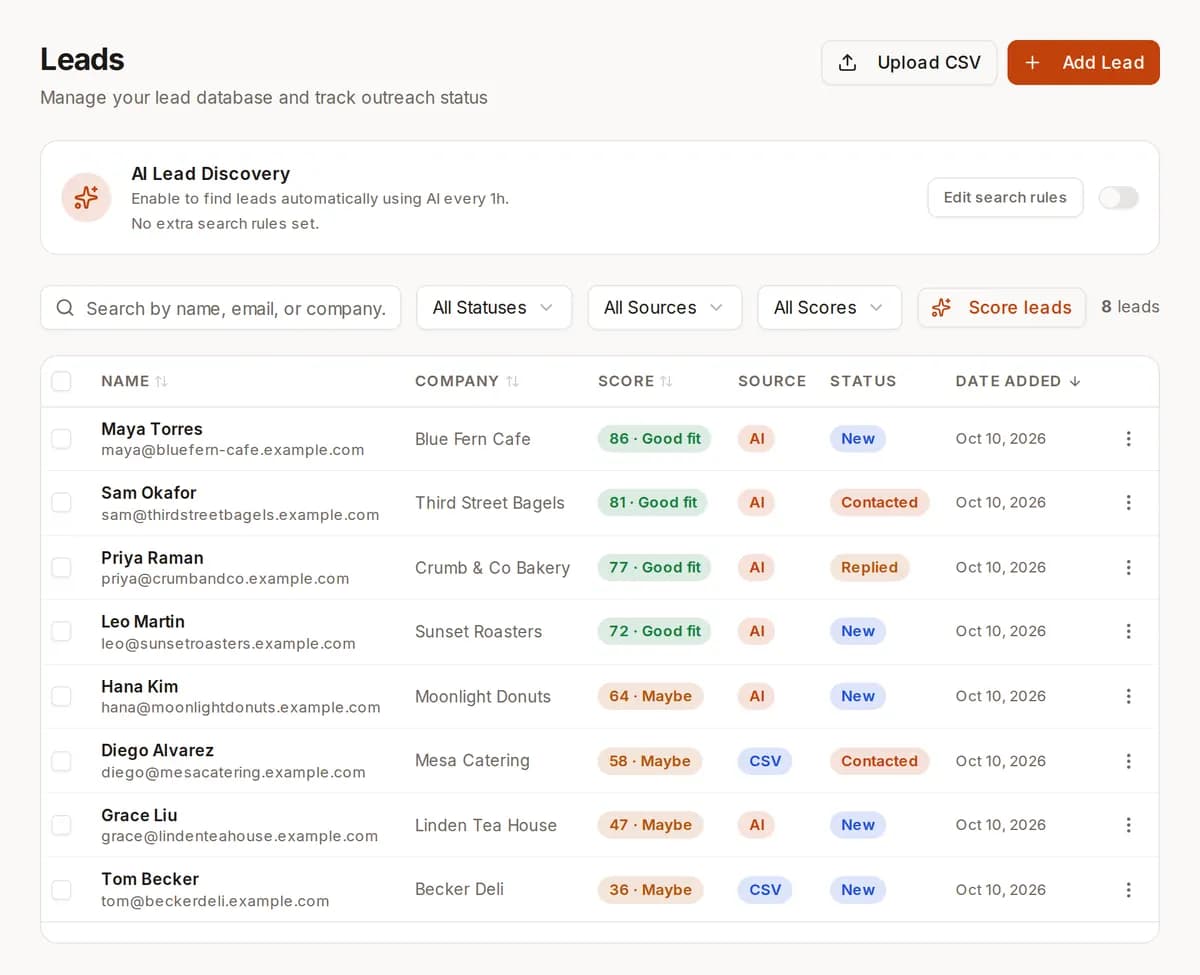Sort by Company using the sort arrows
Viewport: 1200px width, 975px height.
(512, 381)
